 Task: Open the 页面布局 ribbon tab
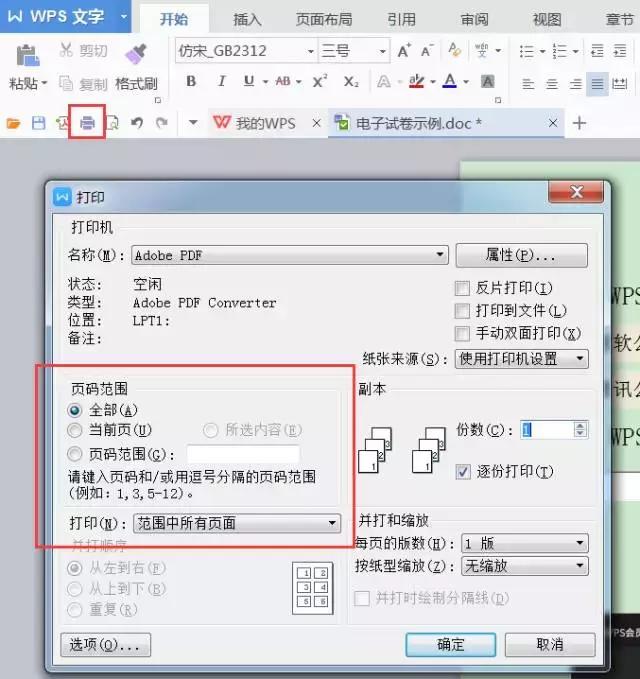click(x=324, y=19)
